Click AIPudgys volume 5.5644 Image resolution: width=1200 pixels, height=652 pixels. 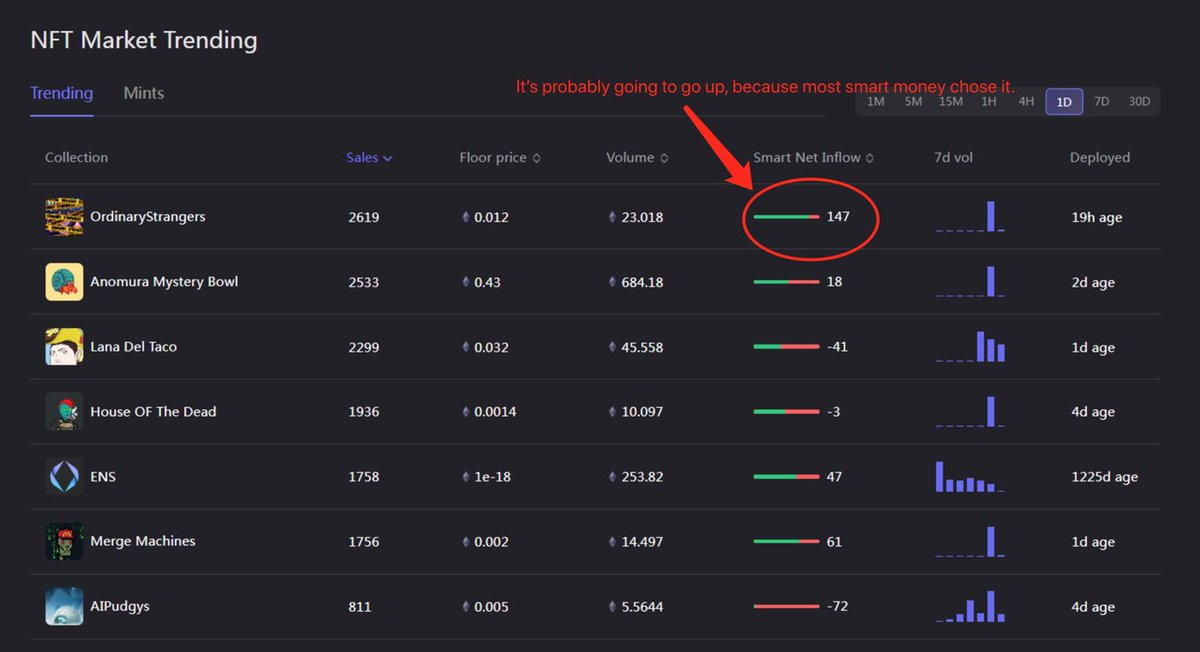(x=642, y=607)
